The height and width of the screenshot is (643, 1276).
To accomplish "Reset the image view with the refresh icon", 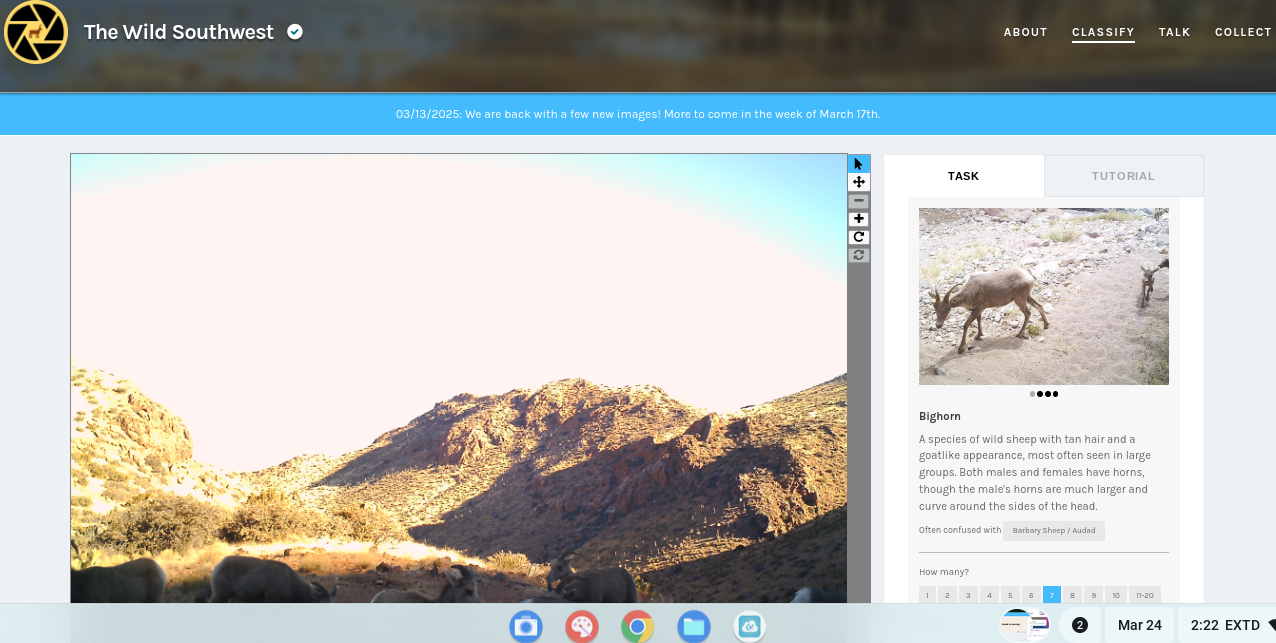I will tap(859, 255).
